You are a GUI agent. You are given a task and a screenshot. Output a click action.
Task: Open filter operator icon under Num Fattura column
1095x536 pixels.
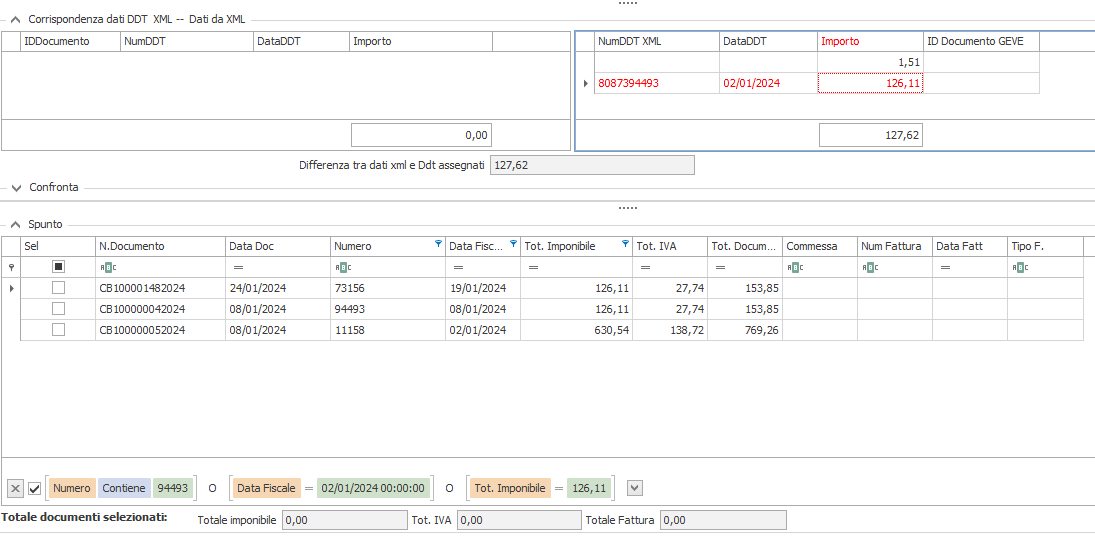[870, 267]
